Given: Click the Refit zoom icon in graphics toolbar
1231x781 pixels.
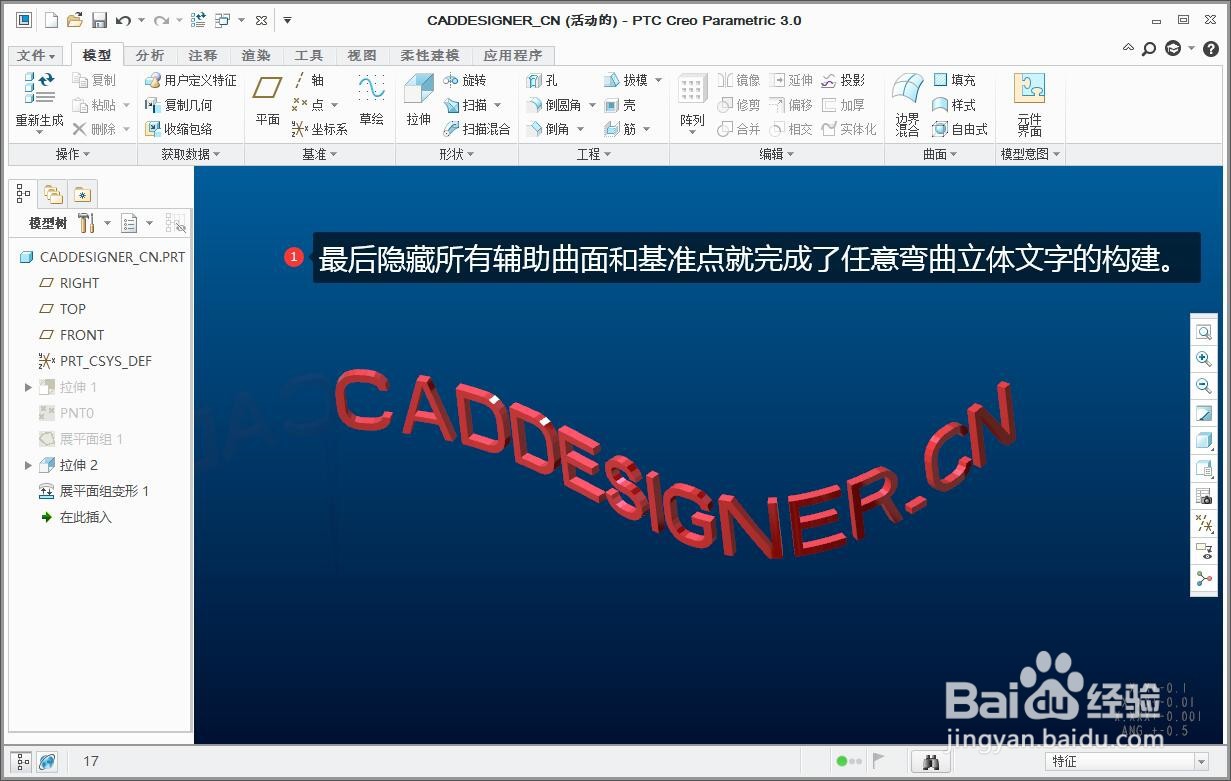Looking at the screenshot, I should (1204, 332).
